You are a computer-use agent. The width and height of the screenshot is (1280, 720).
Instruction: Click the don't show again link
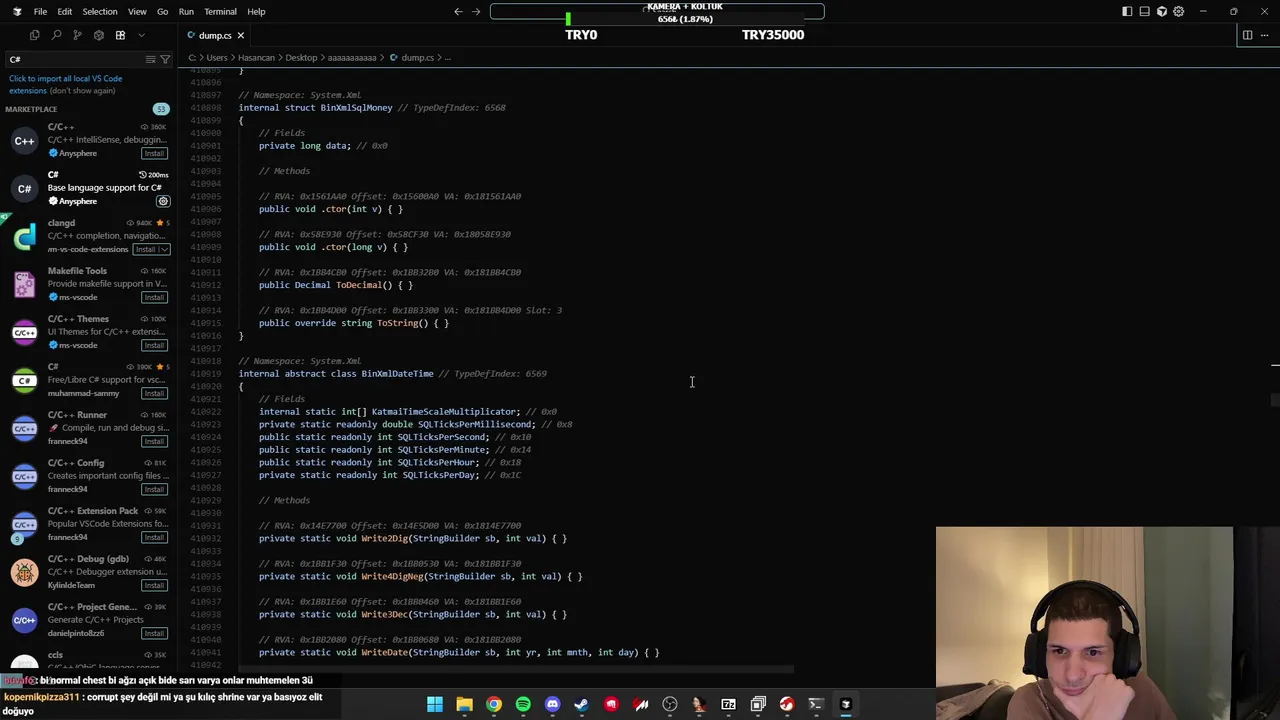(82, 90)
